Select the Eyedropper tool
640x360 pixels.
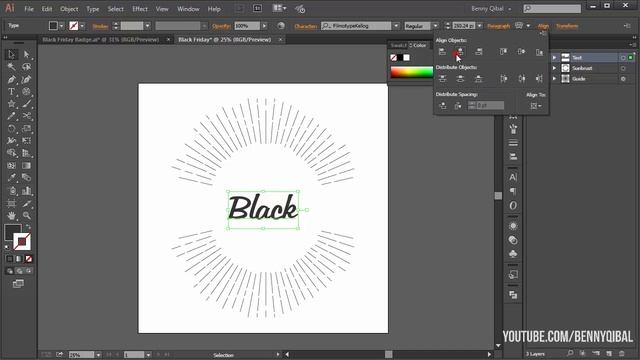[x=11, y=178]
